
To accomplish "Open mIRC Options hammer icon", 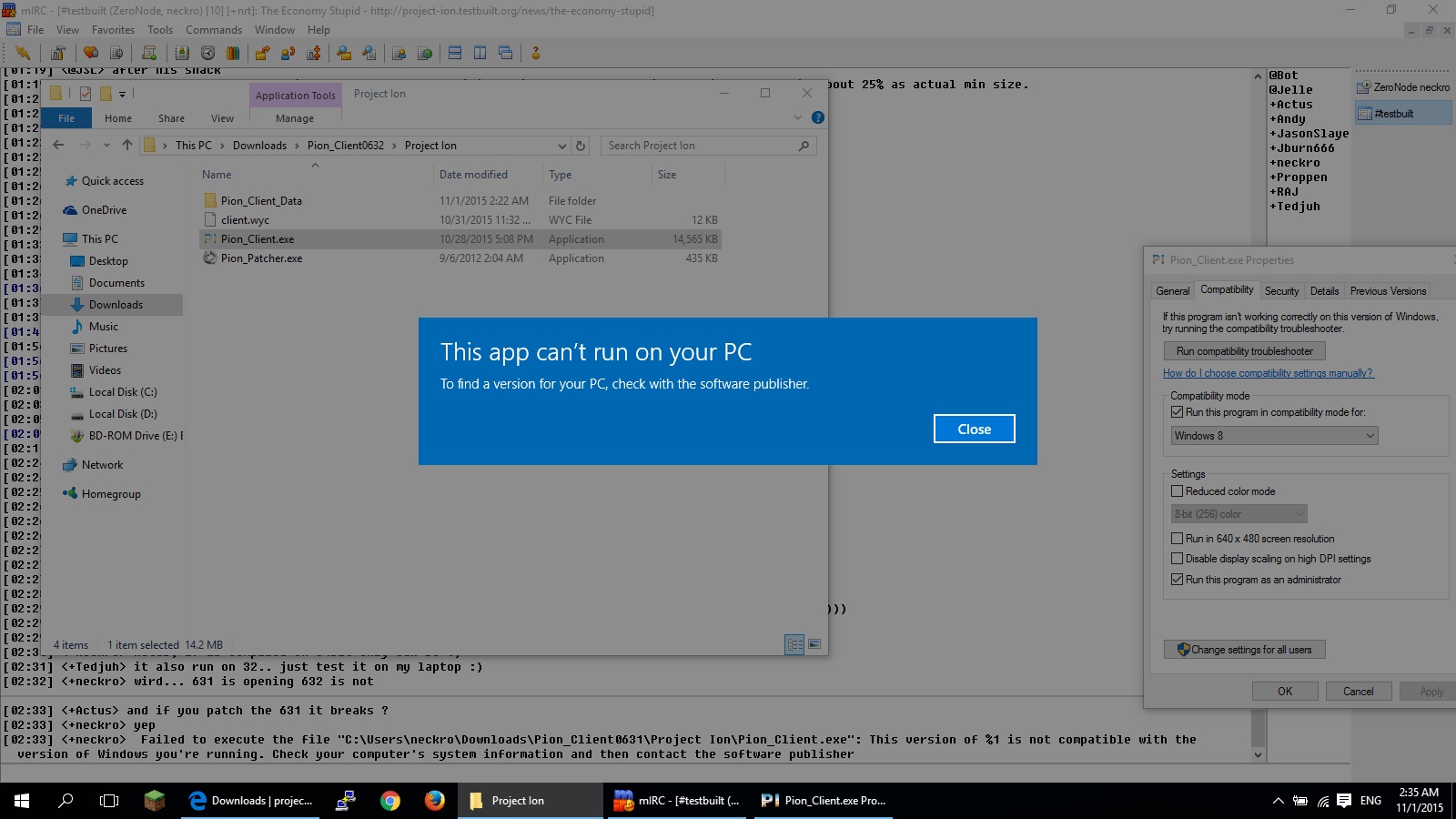I will (x=58, y=53).
